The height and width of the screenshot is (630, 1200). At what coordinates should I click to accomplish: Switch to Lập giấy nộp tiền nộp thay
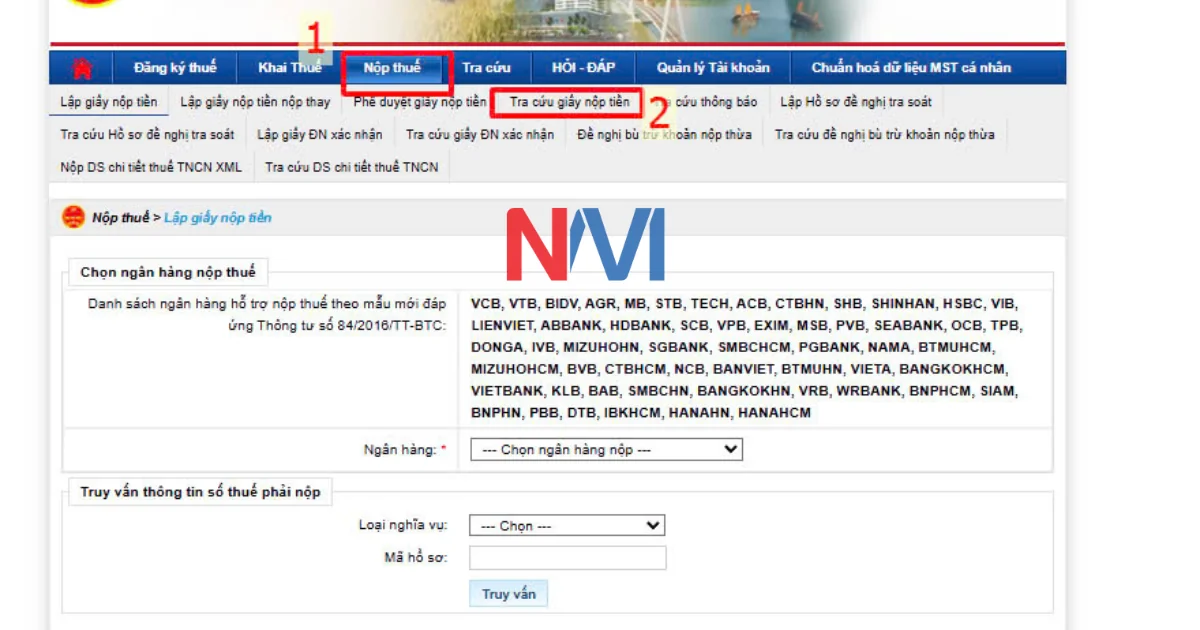(255, 102)
